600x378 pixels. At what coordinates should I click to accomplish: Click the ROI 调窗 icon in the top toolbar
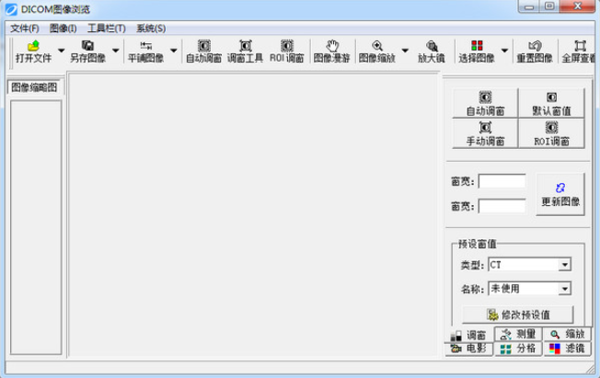coord(287,51)
